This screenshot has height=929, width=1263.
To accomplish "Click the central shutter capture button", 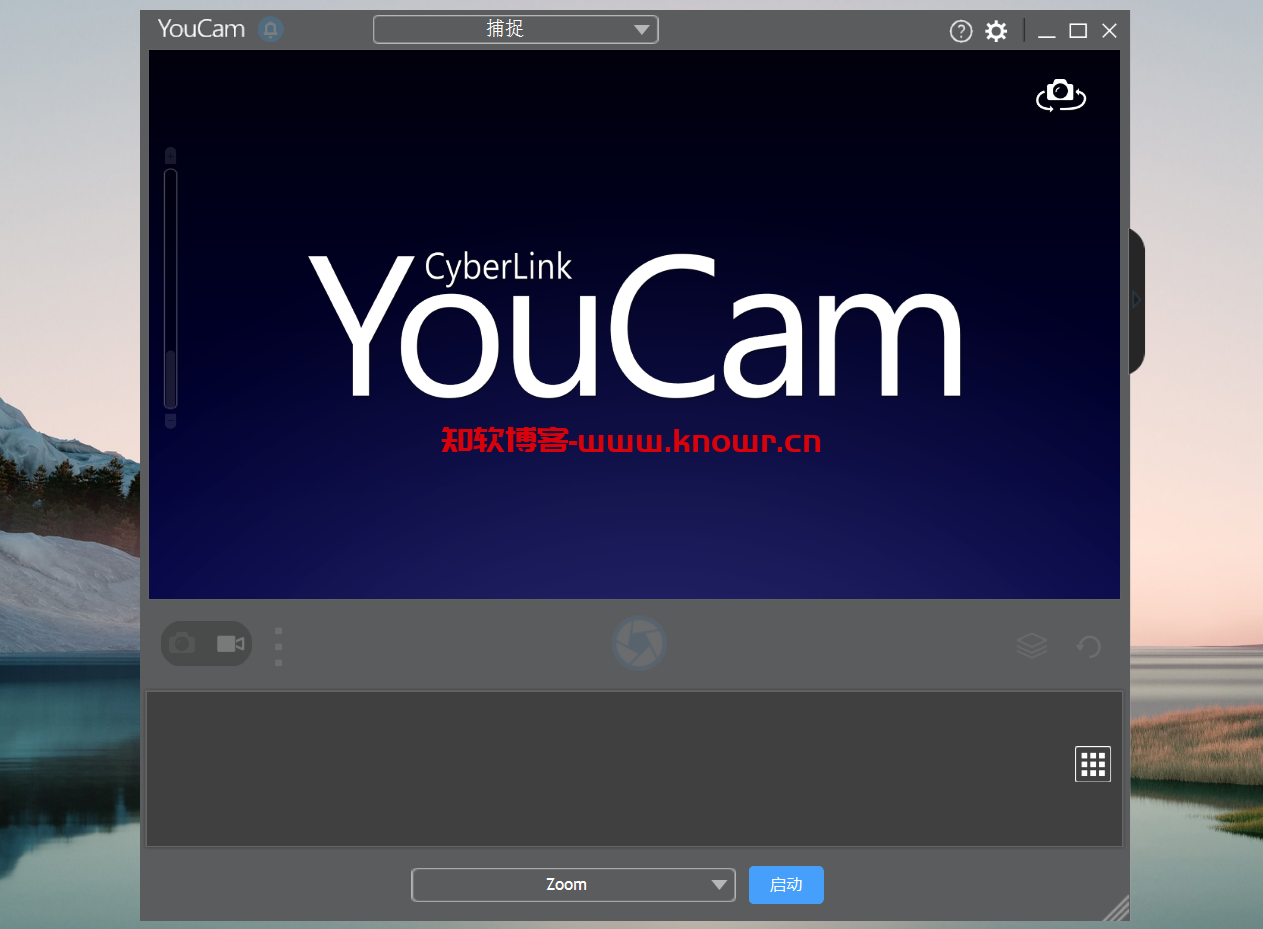I will [x=639, y=644].
